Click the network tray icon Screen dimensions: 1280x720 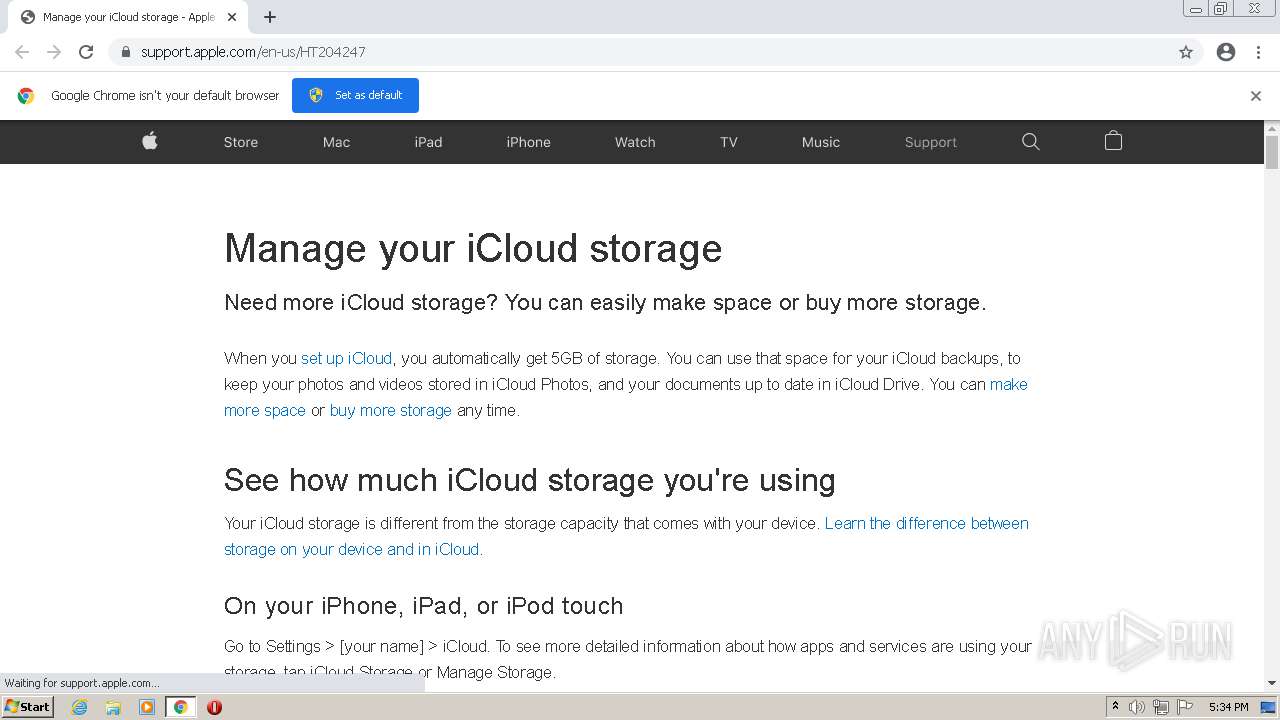point(1161,707)
